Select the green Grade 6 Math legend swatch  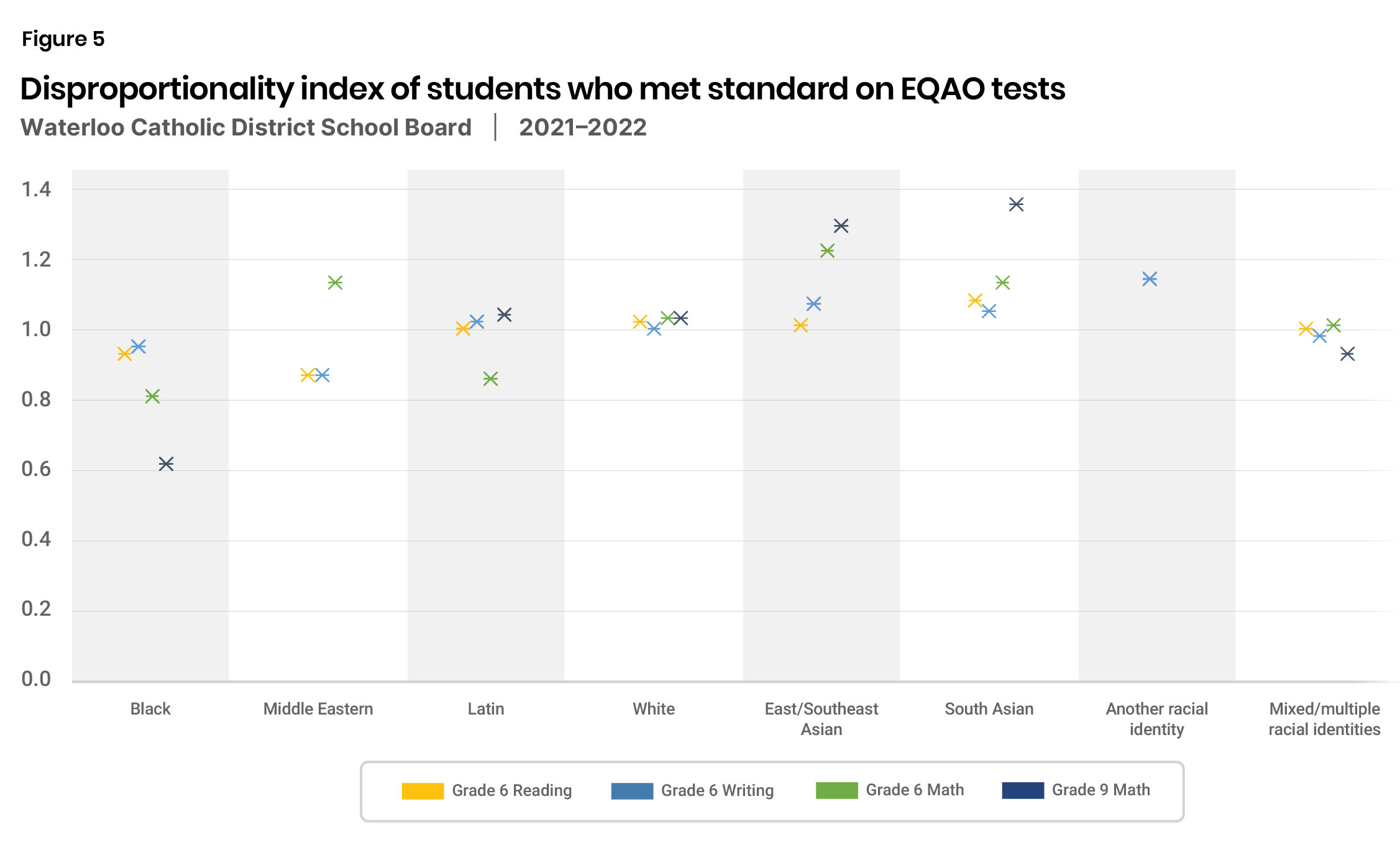[836, 790]
